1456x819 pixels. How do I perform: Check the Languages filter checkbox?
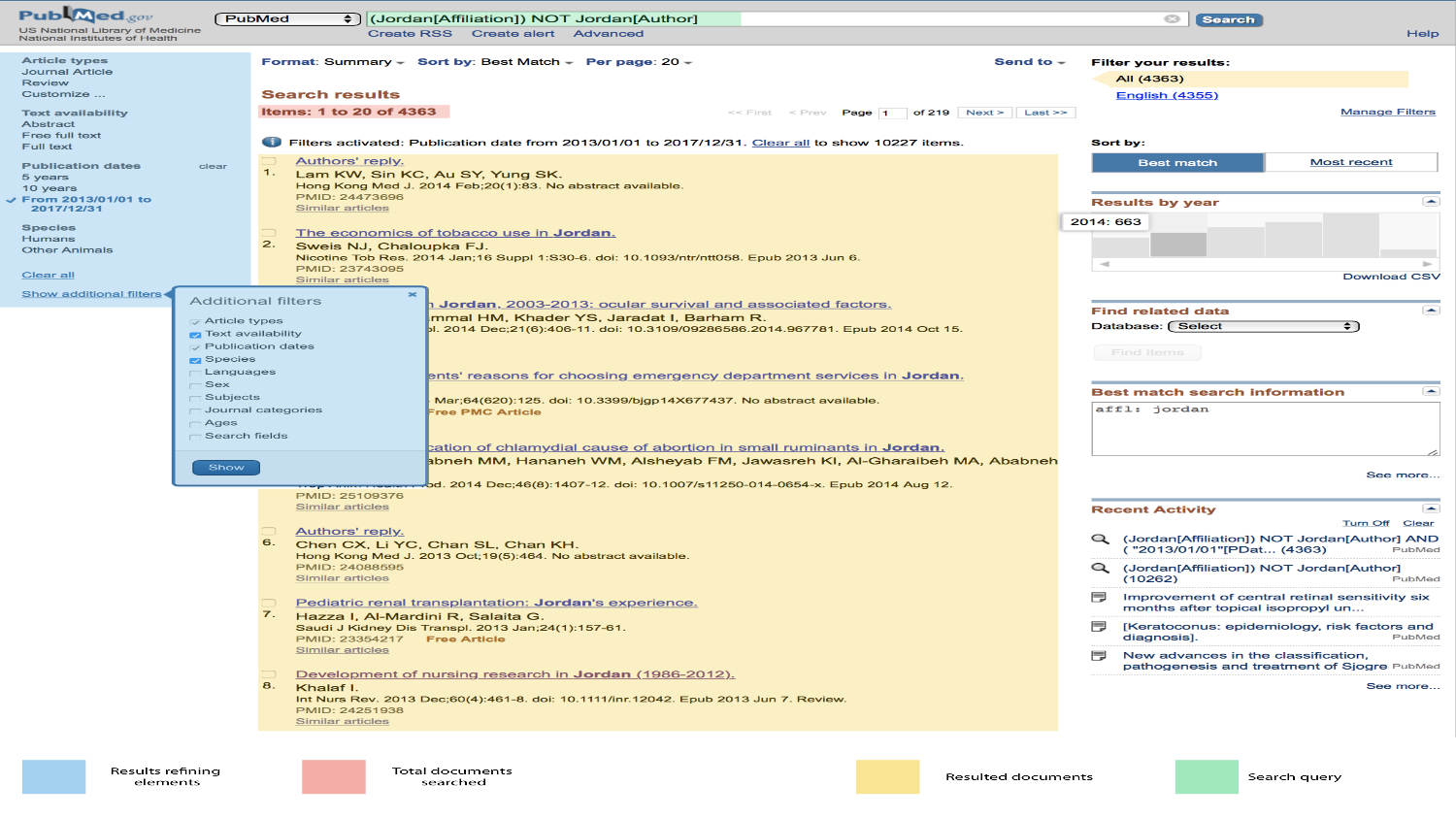point(195,373)
